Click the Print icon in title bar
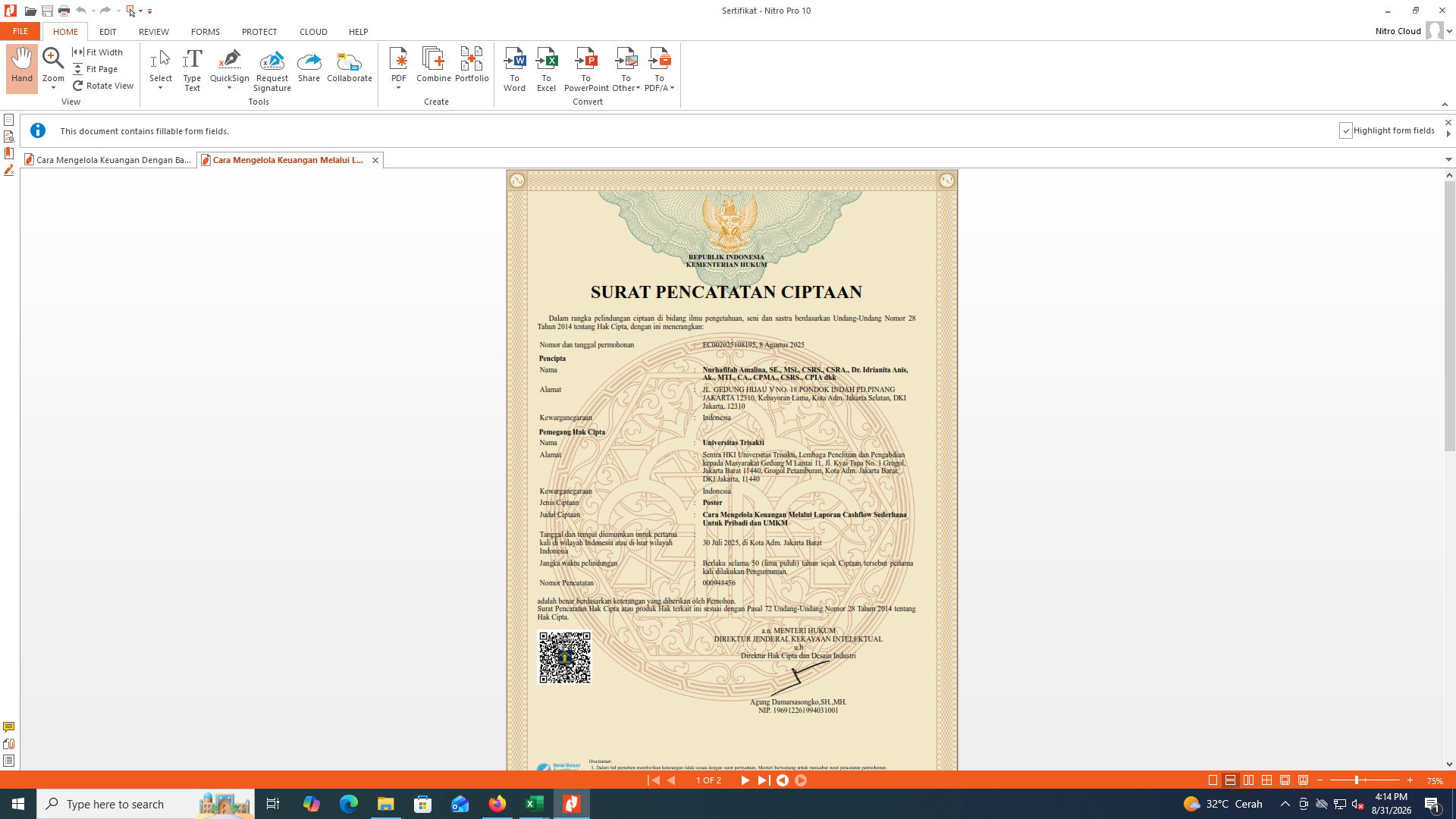 [64, 11]
